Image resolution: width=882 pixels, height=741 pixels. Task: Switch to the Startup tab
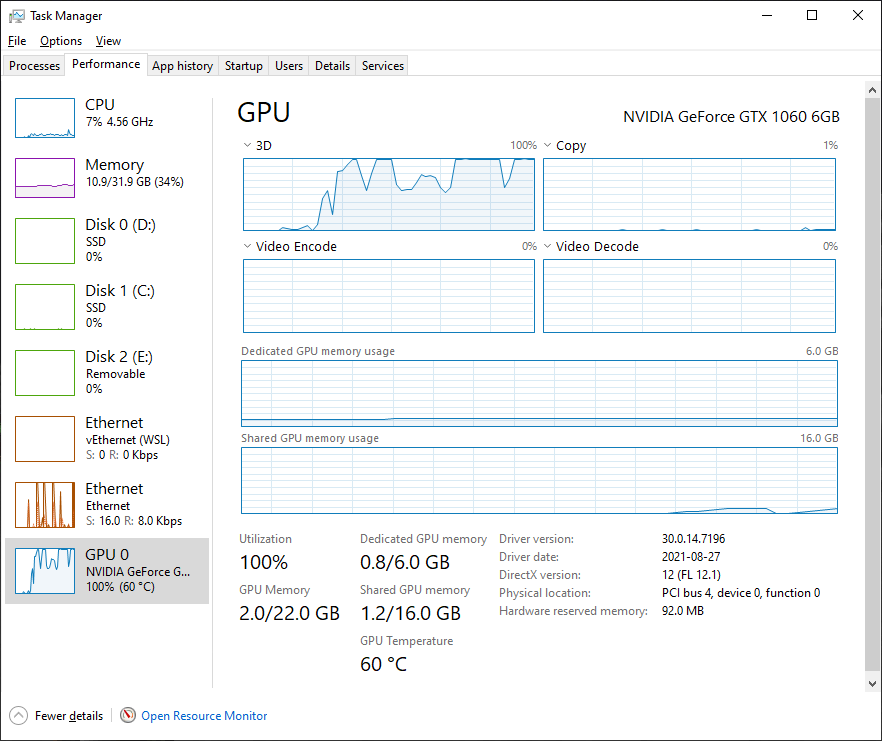[244, 66]
